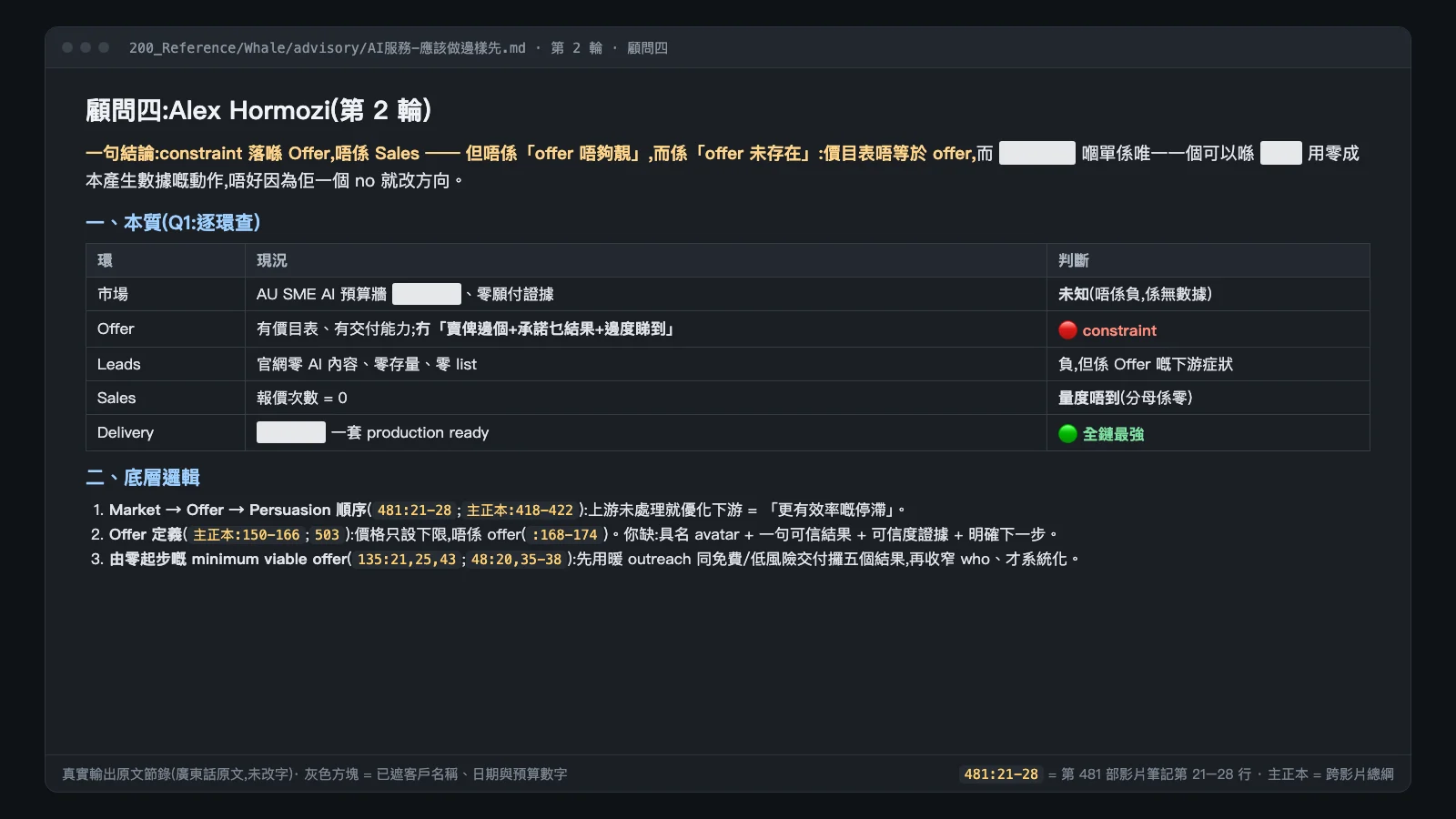Click footer legend code '481:21–28'

tap(1001, 774)
